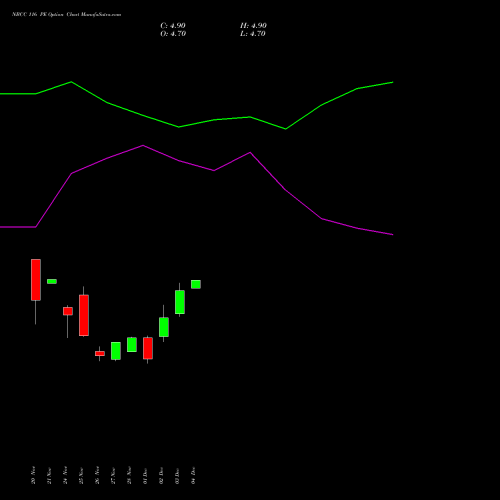Image resolution: width=500 pixels, height=500 pixels.
Task: Select the 24 Nov red candlestick
Action: (x=68, y=311)
